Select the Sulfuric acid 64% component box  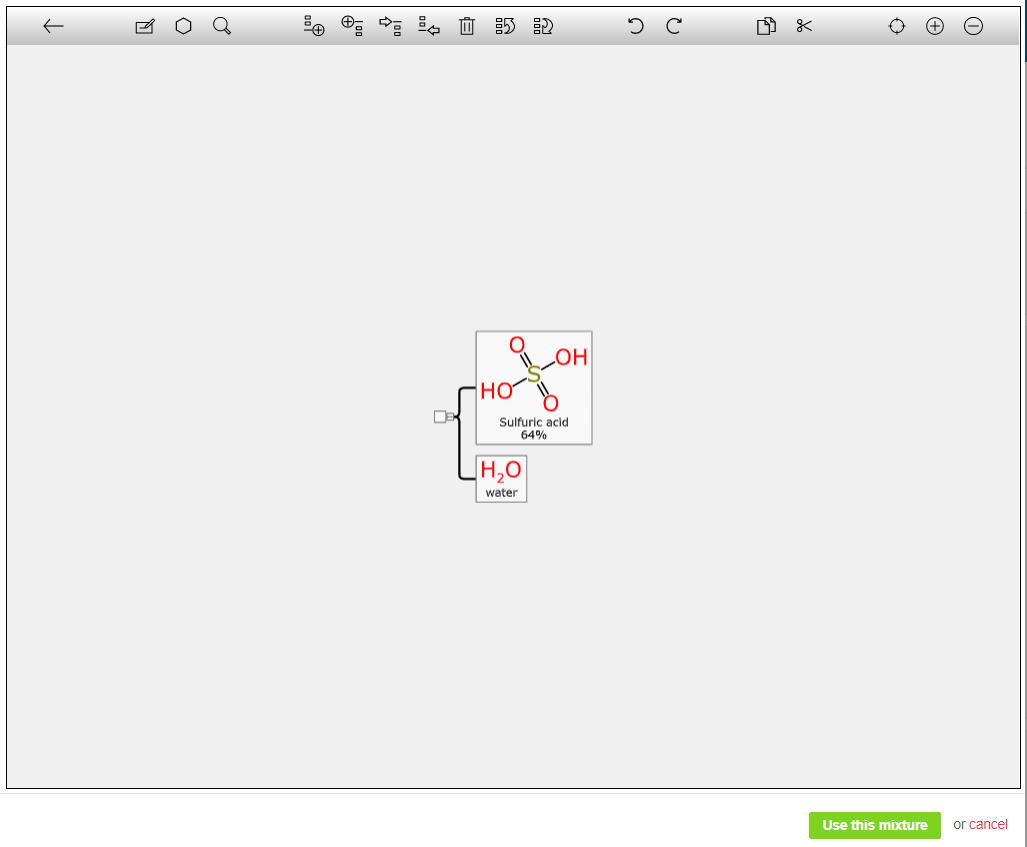tap(534, 388)
